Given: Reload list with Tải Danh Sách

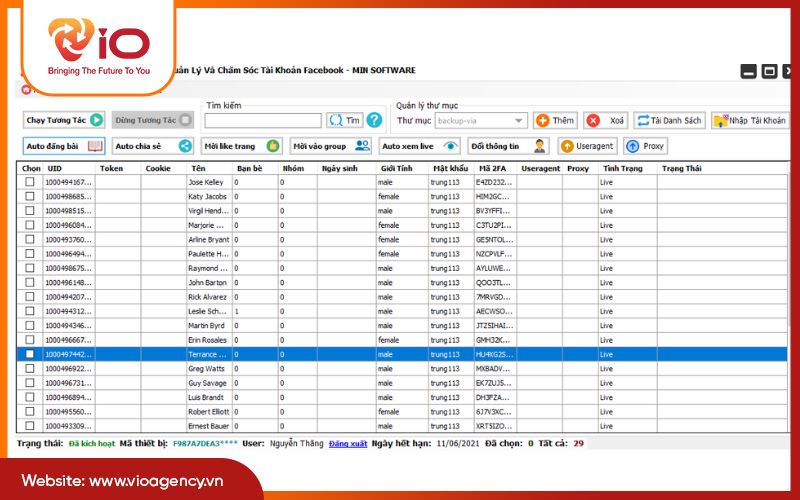Looking at the screenshot, I should [669, 120].
